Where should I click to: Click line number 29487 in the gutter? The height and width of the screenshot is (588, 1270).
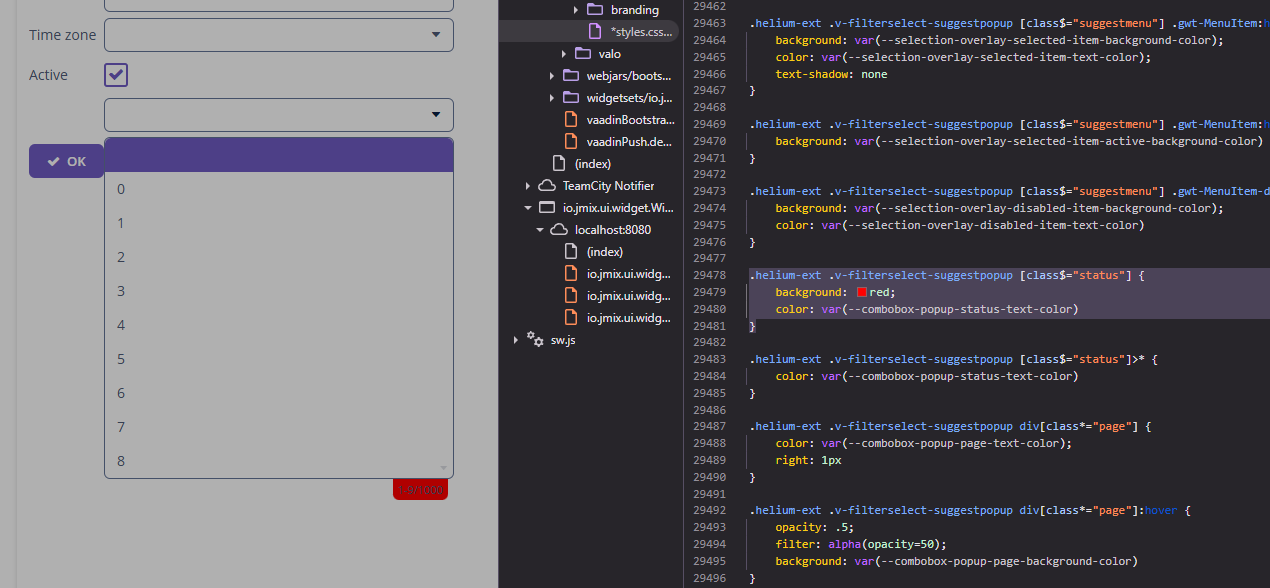point(709,426)
